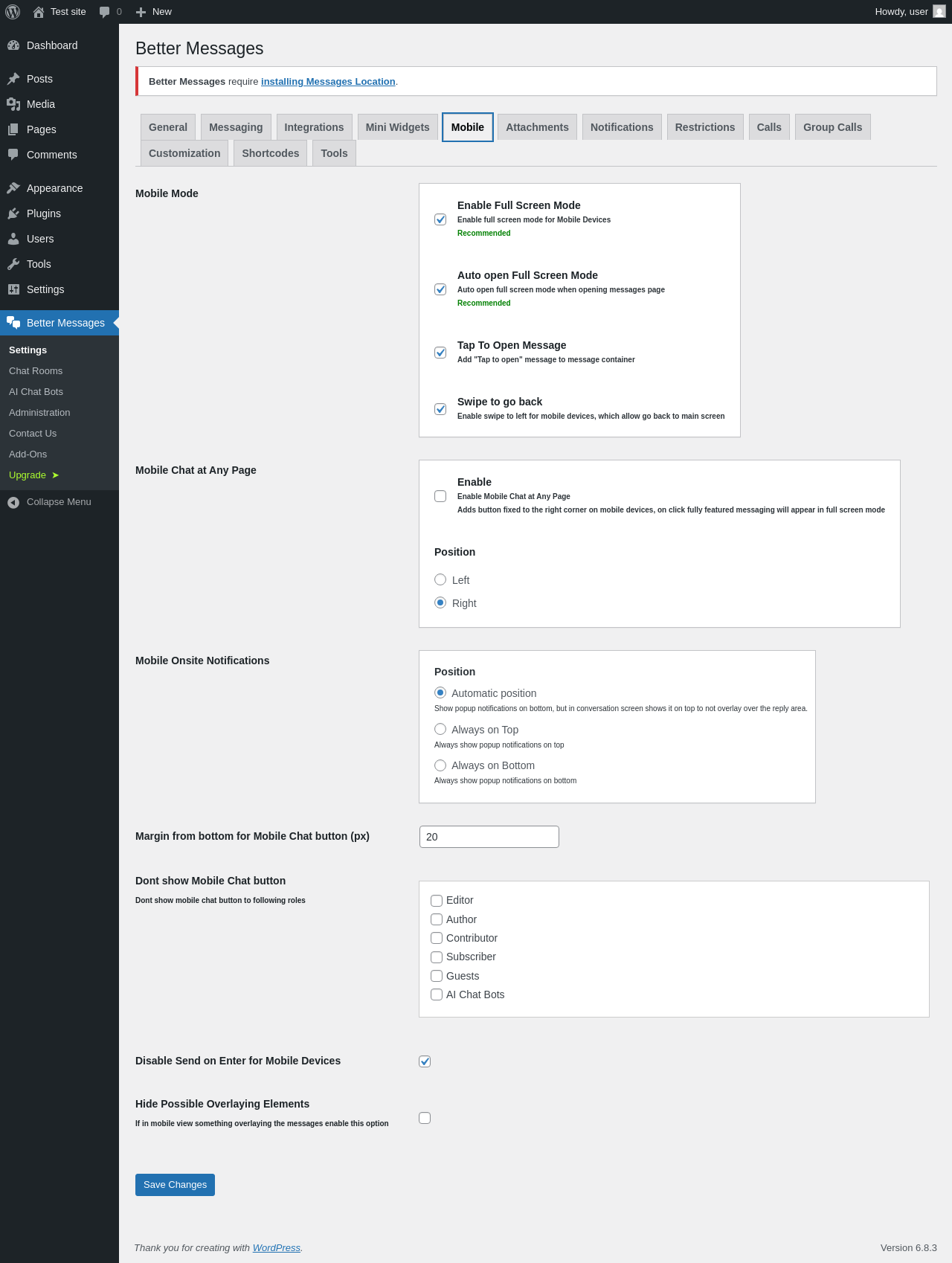952x1263 pixels.
Task: Toggle Tap To Open Message checkbox
Action: click(x=440, y=353)
